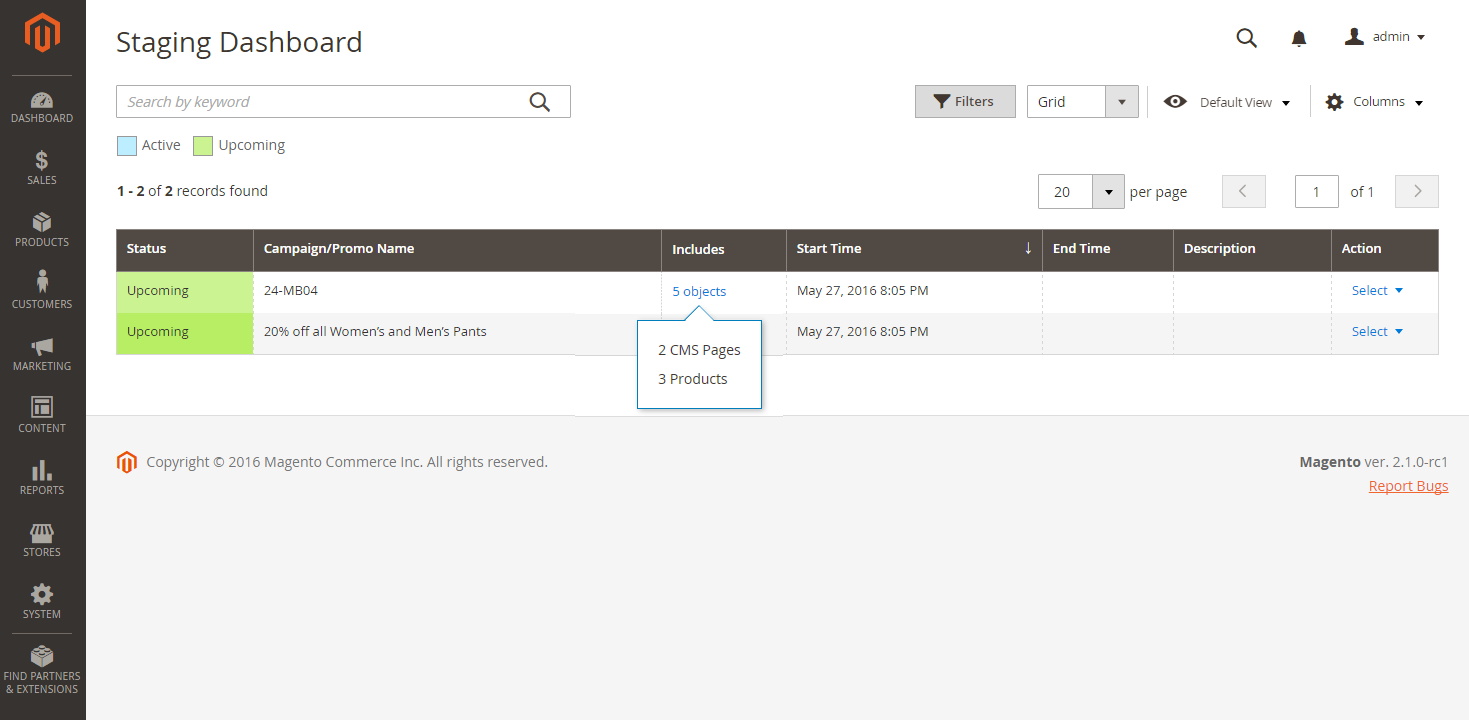The image size is (1469, 720).
Task: Open the Report Bugs link
Action: [x=1408, y=485]
